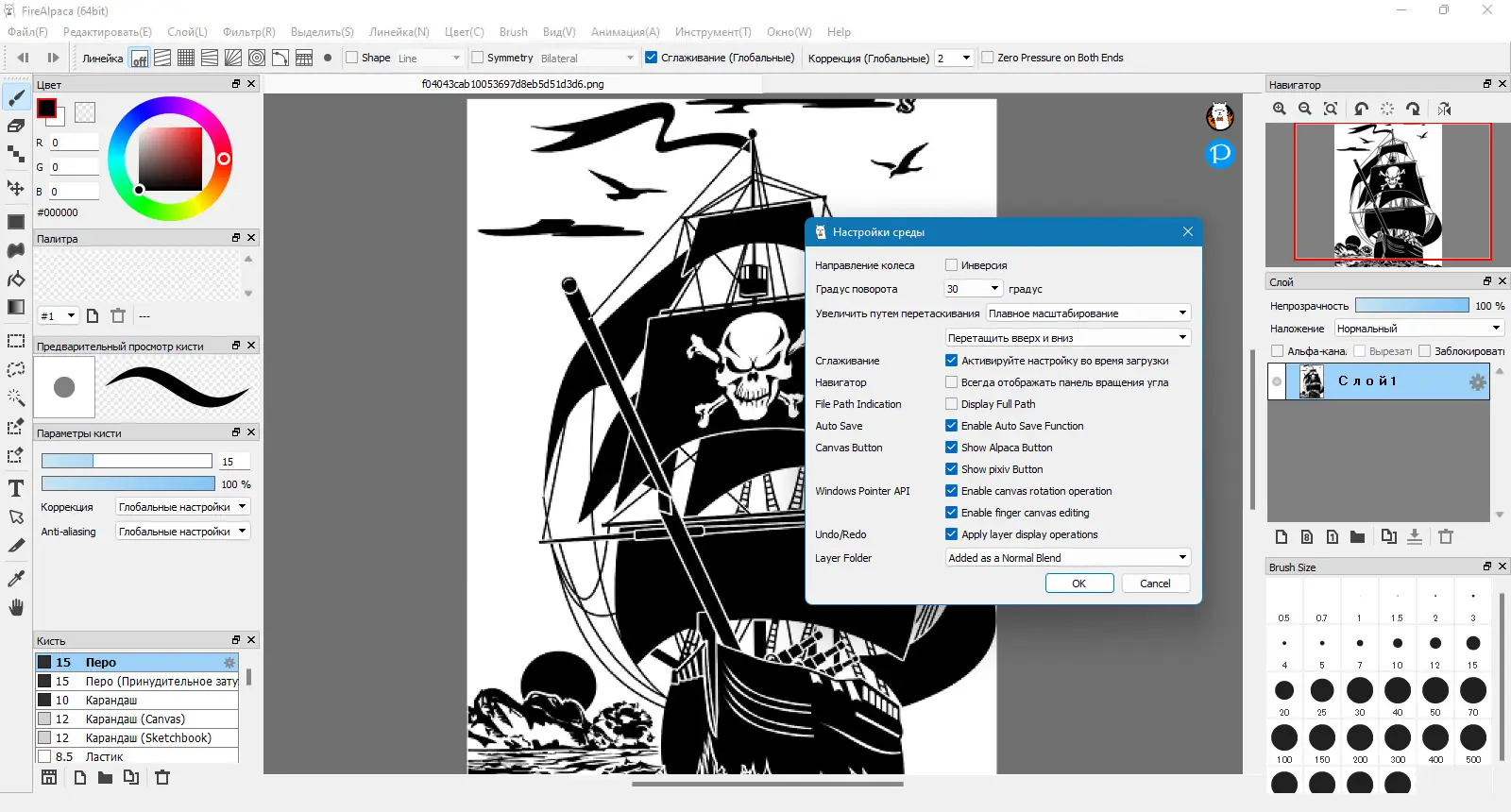Zoom in using the Navigator magnifier
The image size is (1511, 812).
pos(1280,109)
